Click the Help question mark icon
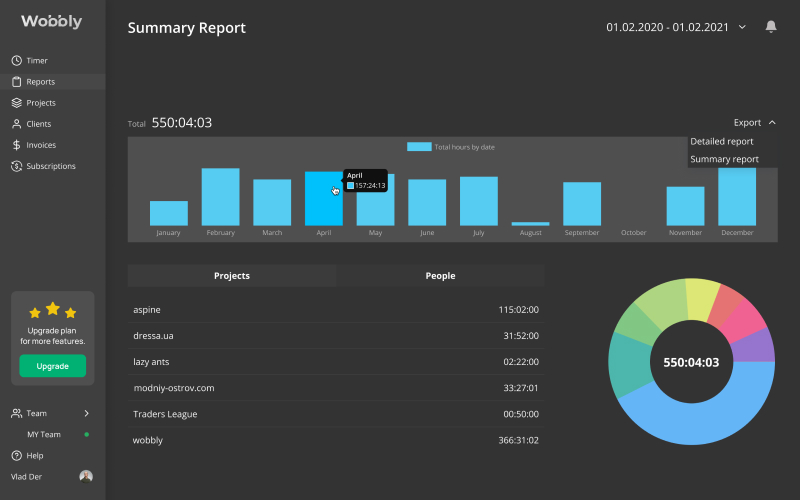The image size is (800, 500). (x=16, y=455)
